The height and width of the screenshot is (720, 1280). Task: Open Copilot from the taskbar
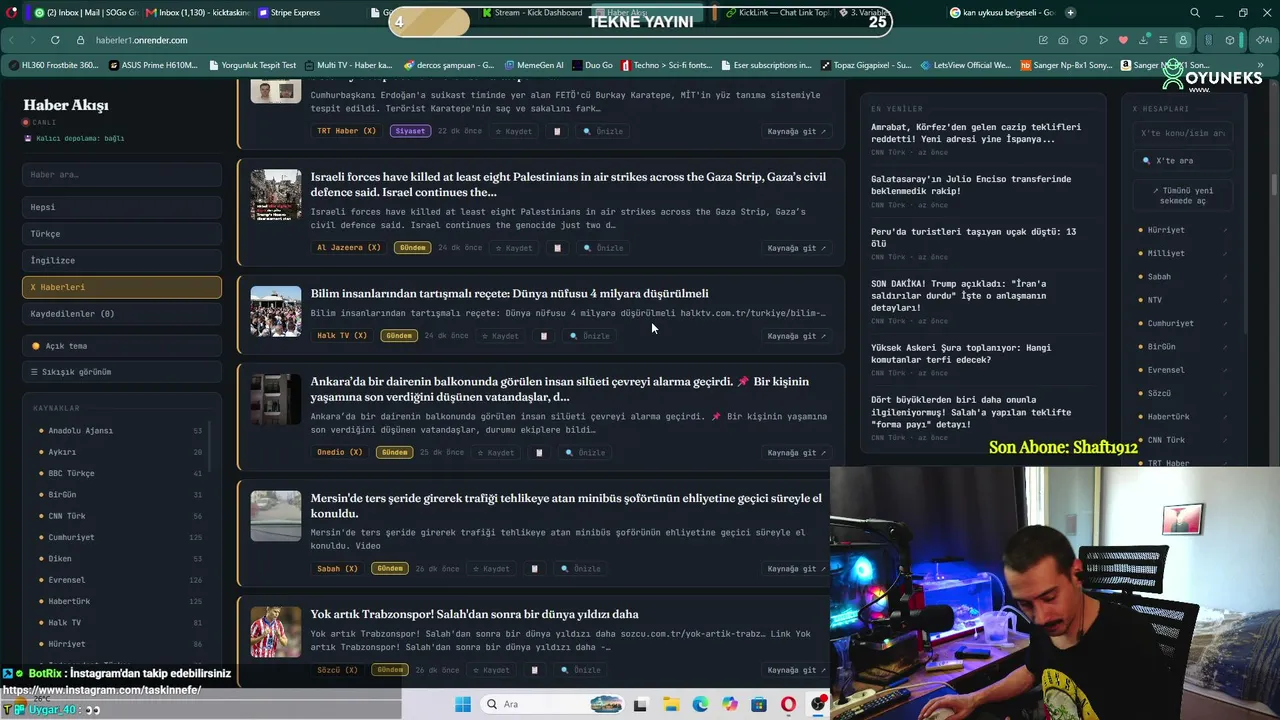pos(730,704)
